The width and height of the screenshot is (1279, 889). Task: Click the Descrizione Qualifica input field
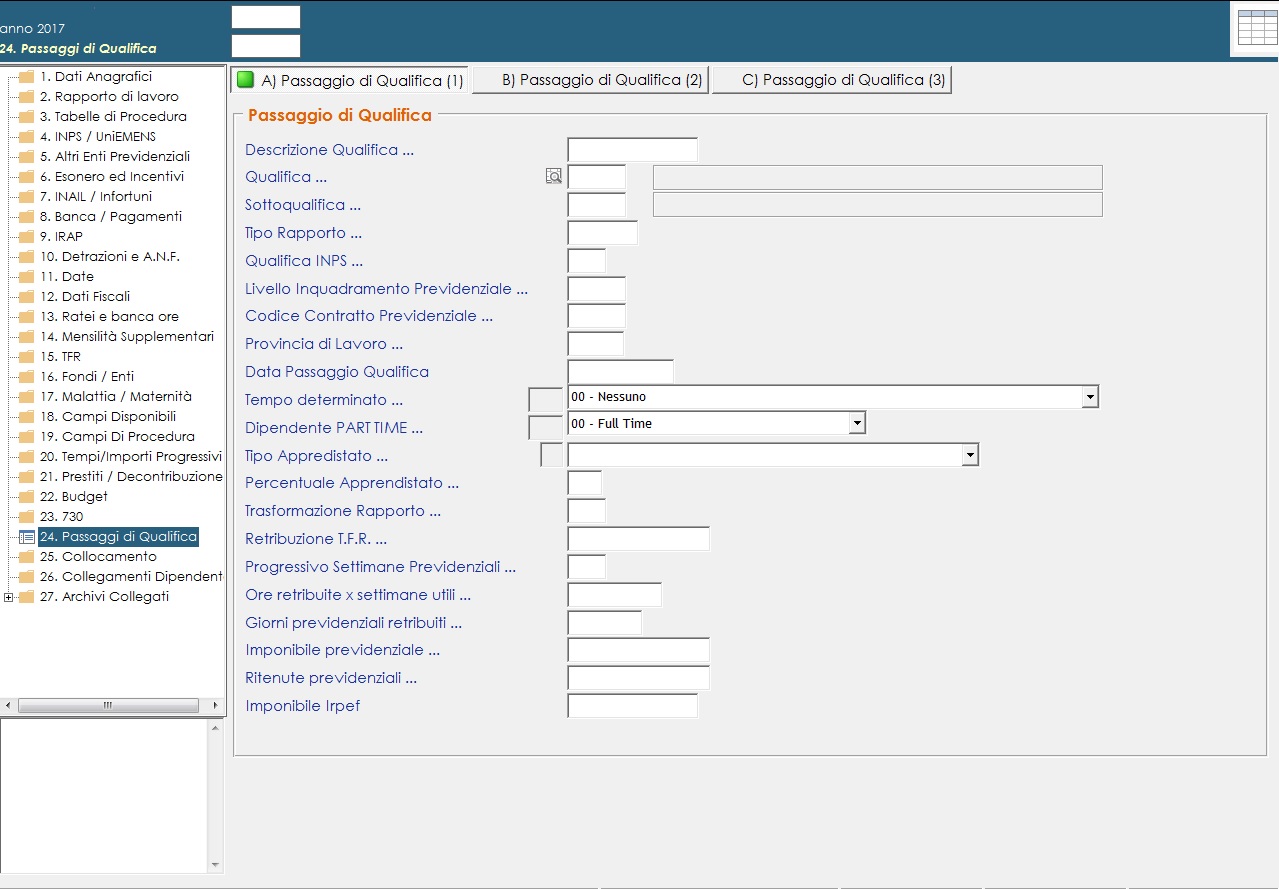point(631,150)
